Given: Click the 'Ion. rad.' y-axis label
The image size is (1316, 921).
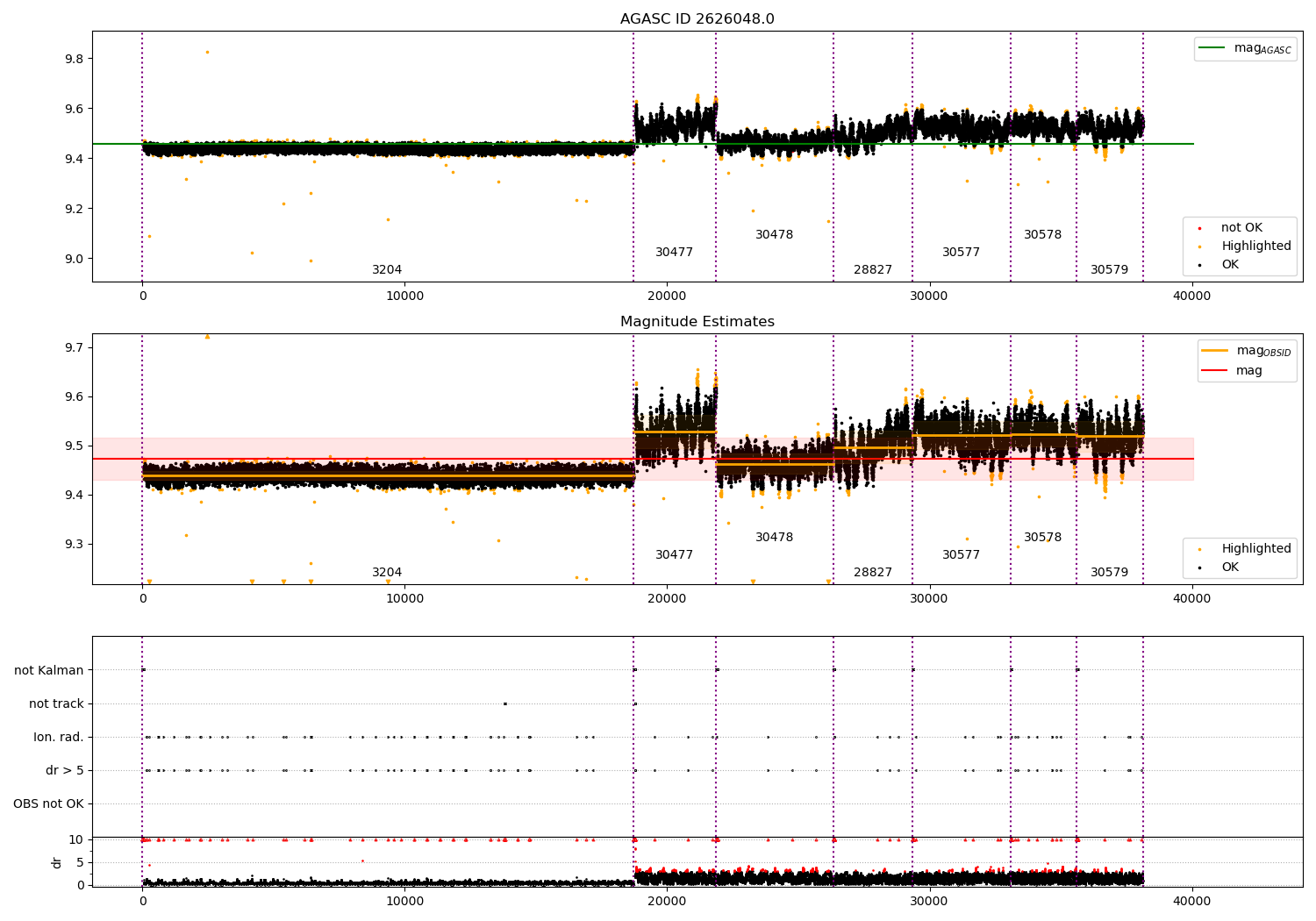Looking at the screenshot, I should coord(59,738).
